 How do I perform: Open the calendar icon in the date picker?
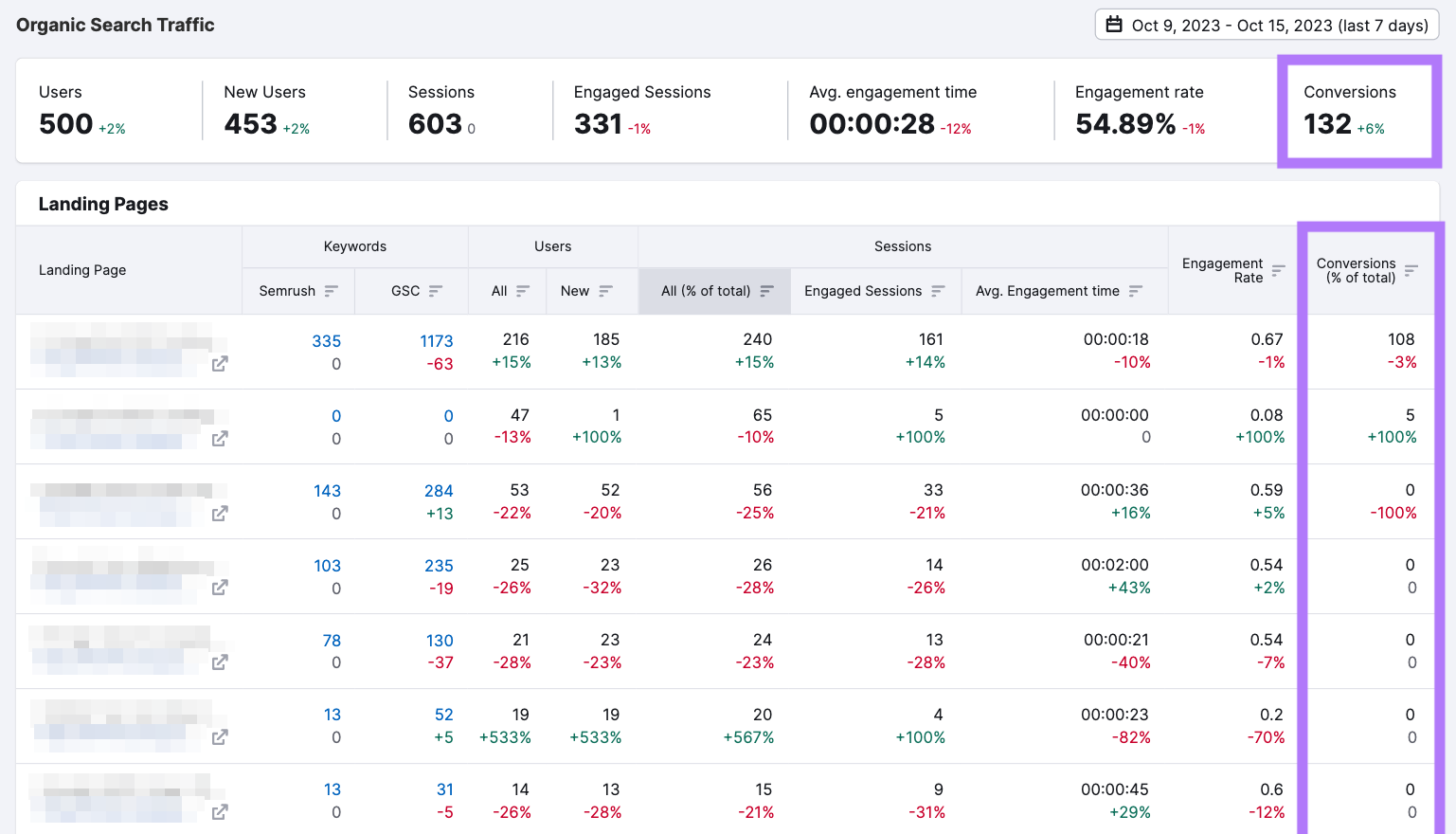[1115, 25]
